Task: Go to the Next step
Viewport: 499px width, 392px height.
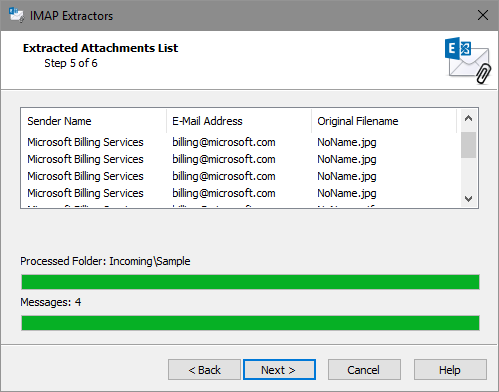Action: tap(279, 370)
